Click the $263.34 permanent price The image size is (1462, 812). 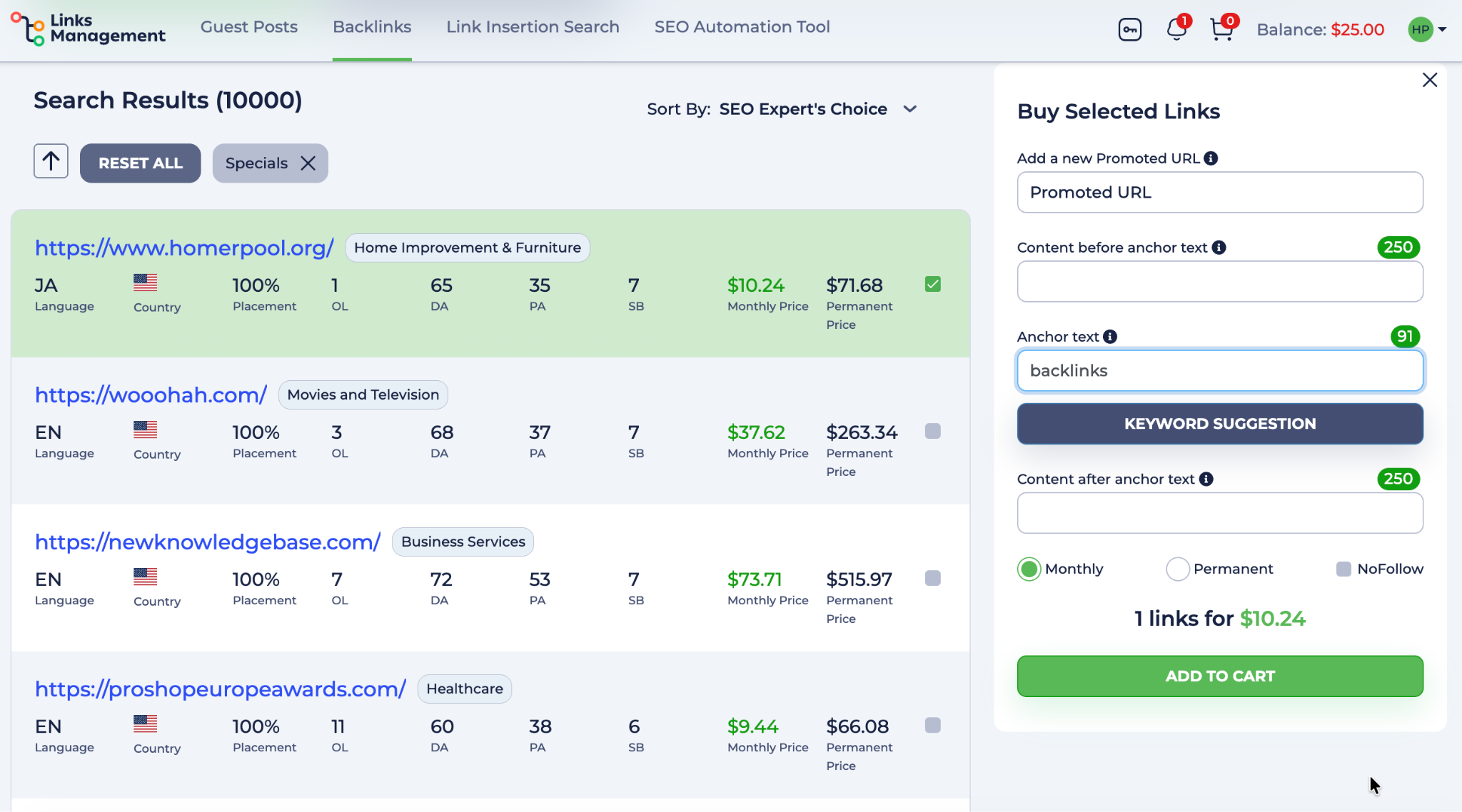point(862,432)
